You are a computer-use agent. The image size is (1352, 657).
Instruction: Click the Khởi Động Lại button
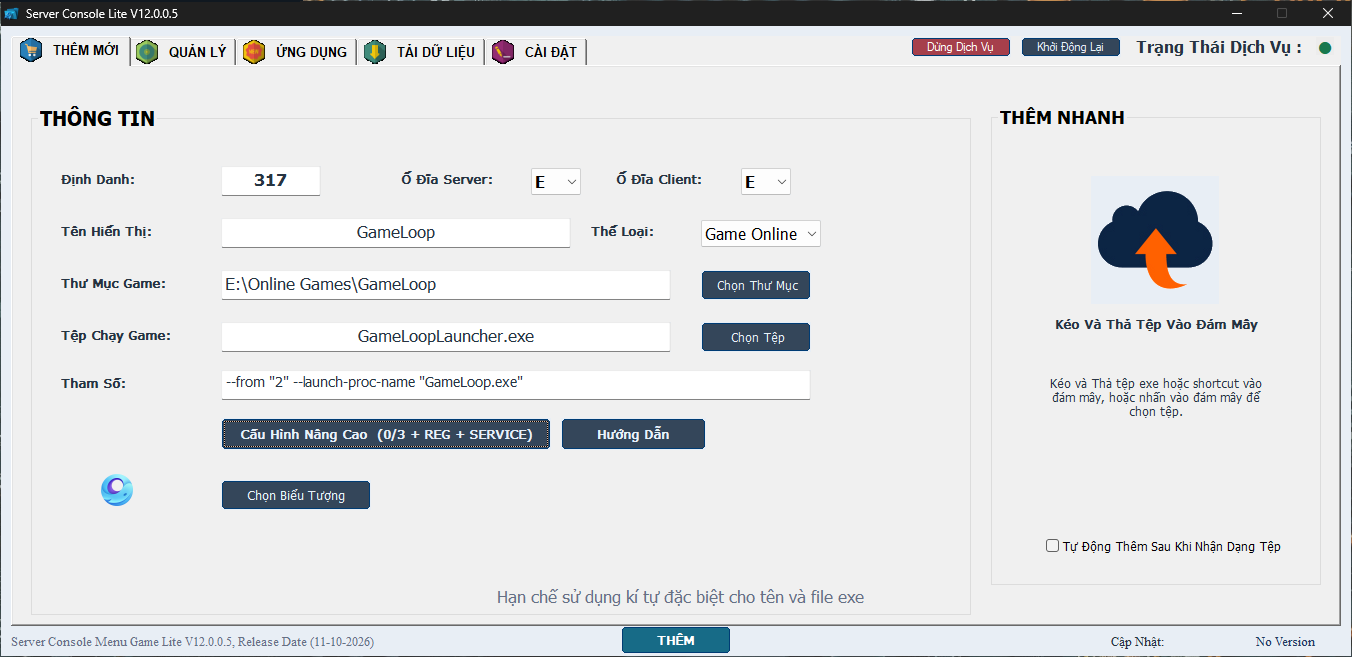pos(1071,47)
